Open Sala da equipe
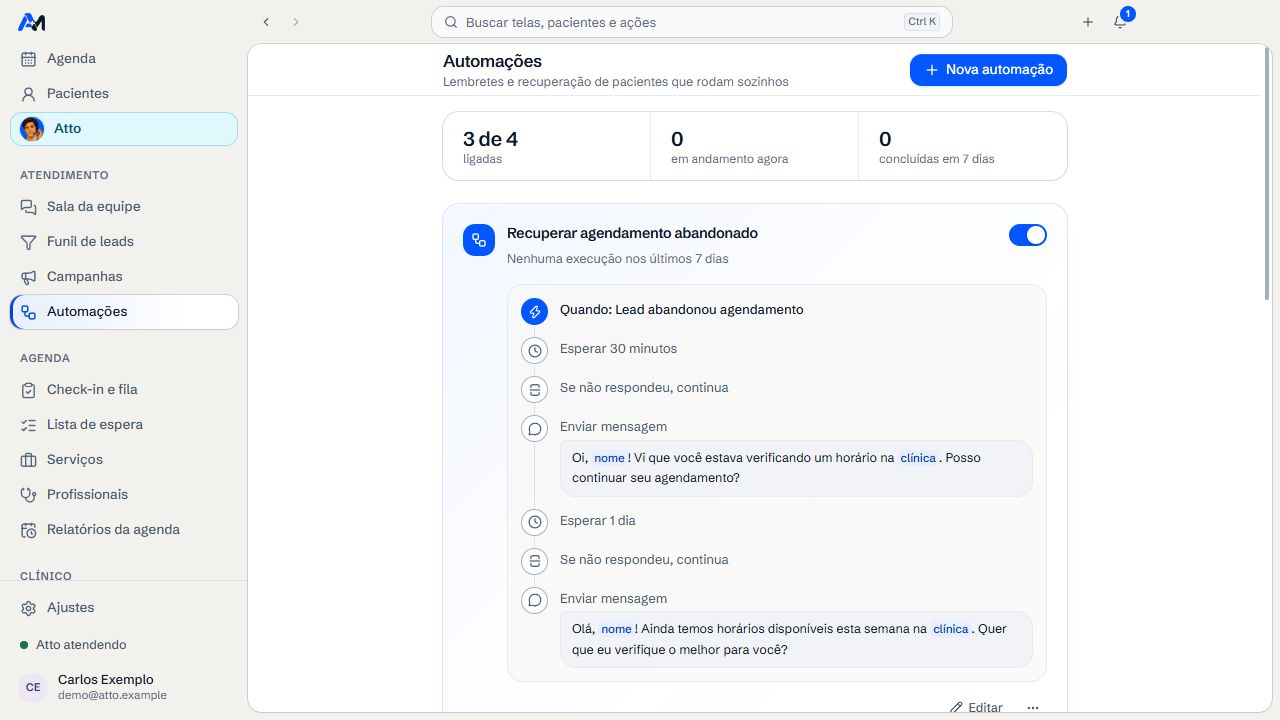This screenshot has height=720, width=1280. click(x=124, y=207)
